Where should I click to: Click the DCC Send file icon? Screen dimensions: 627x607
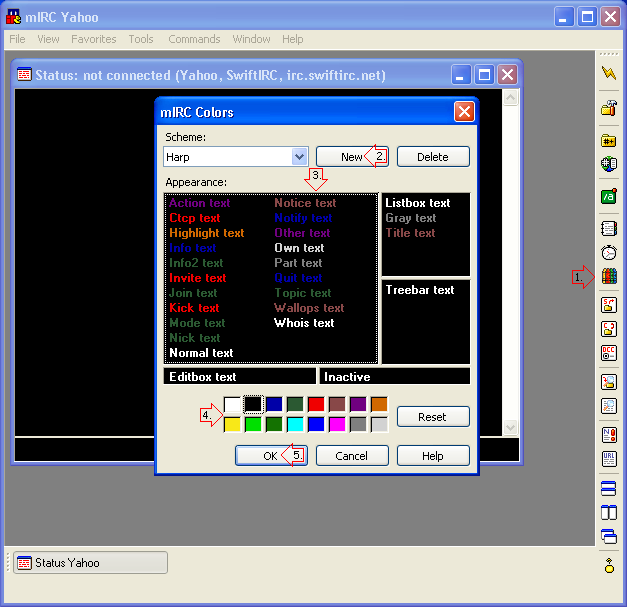point(609,305)
